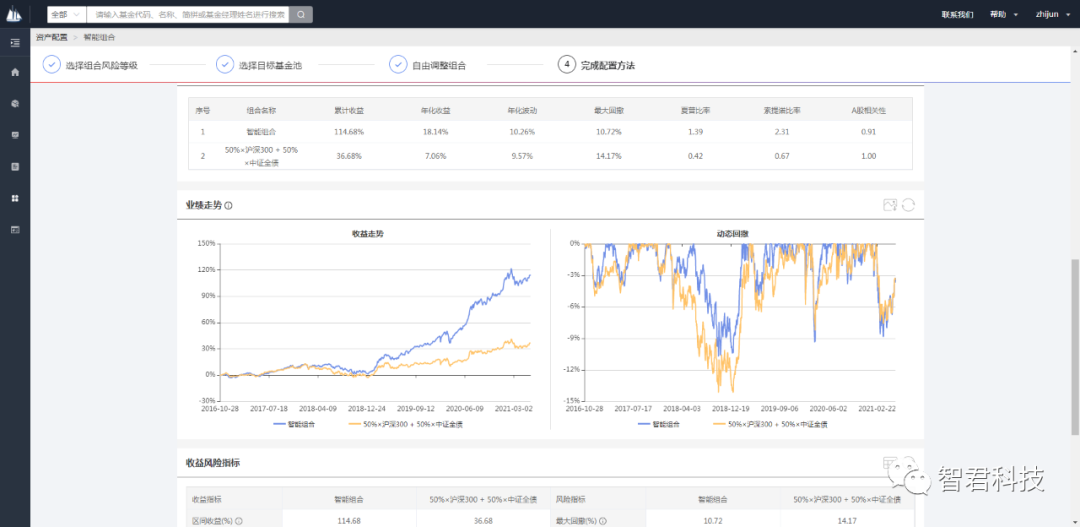Go to step 自由调整组合
The image size is (1080, 527).
[x=439, y=65]
